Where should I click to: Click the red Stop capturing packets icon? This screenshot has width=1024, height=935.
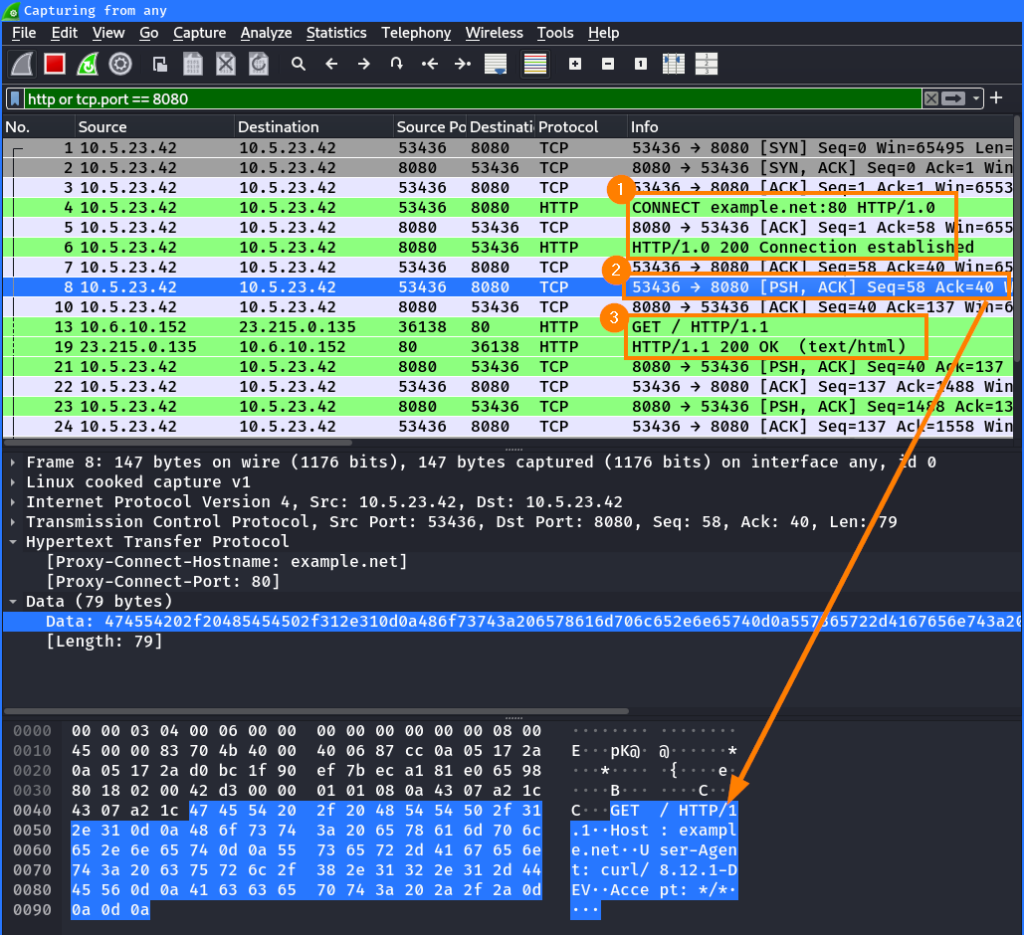click(x=55, y=64)
